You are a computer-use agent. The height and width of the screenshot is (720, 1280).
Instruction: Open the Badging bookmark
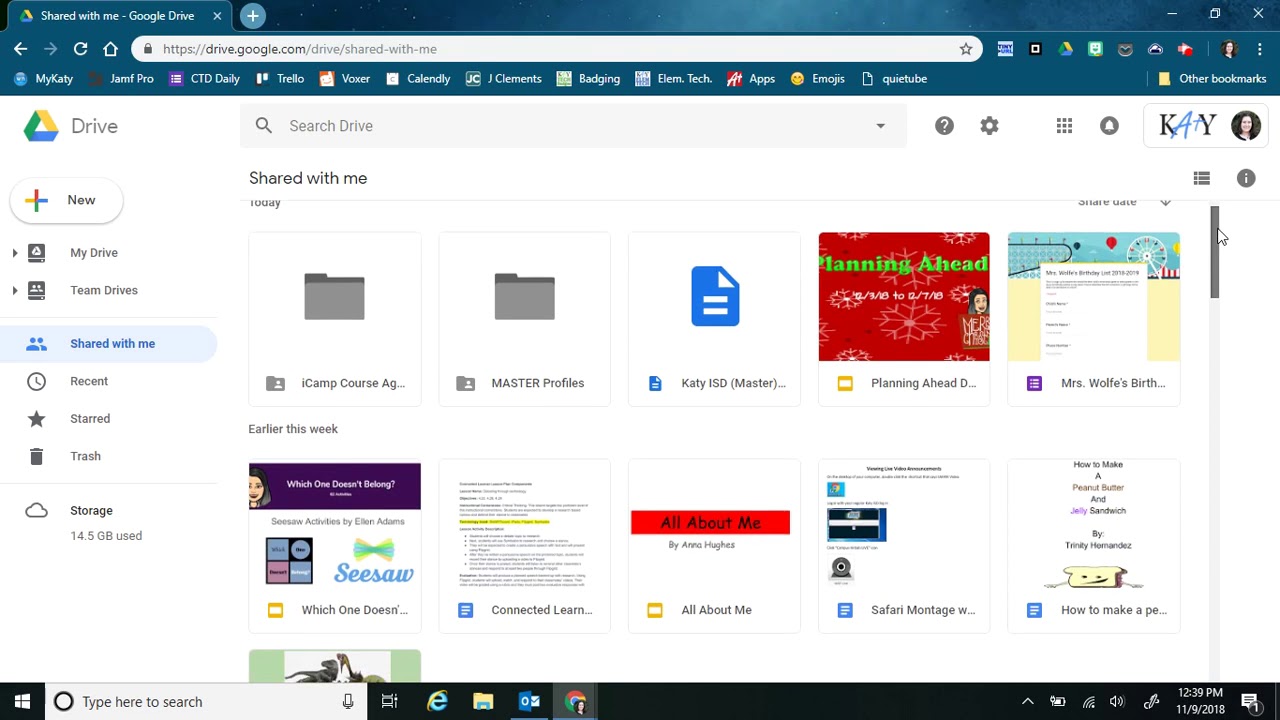(588, 79)
